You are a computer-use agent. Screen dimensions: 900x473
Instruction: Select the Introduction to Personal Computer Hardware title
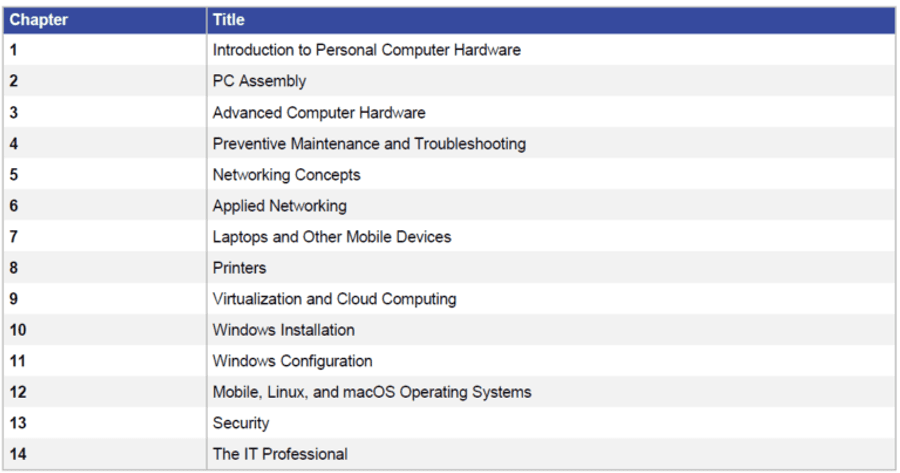point(366,50)
